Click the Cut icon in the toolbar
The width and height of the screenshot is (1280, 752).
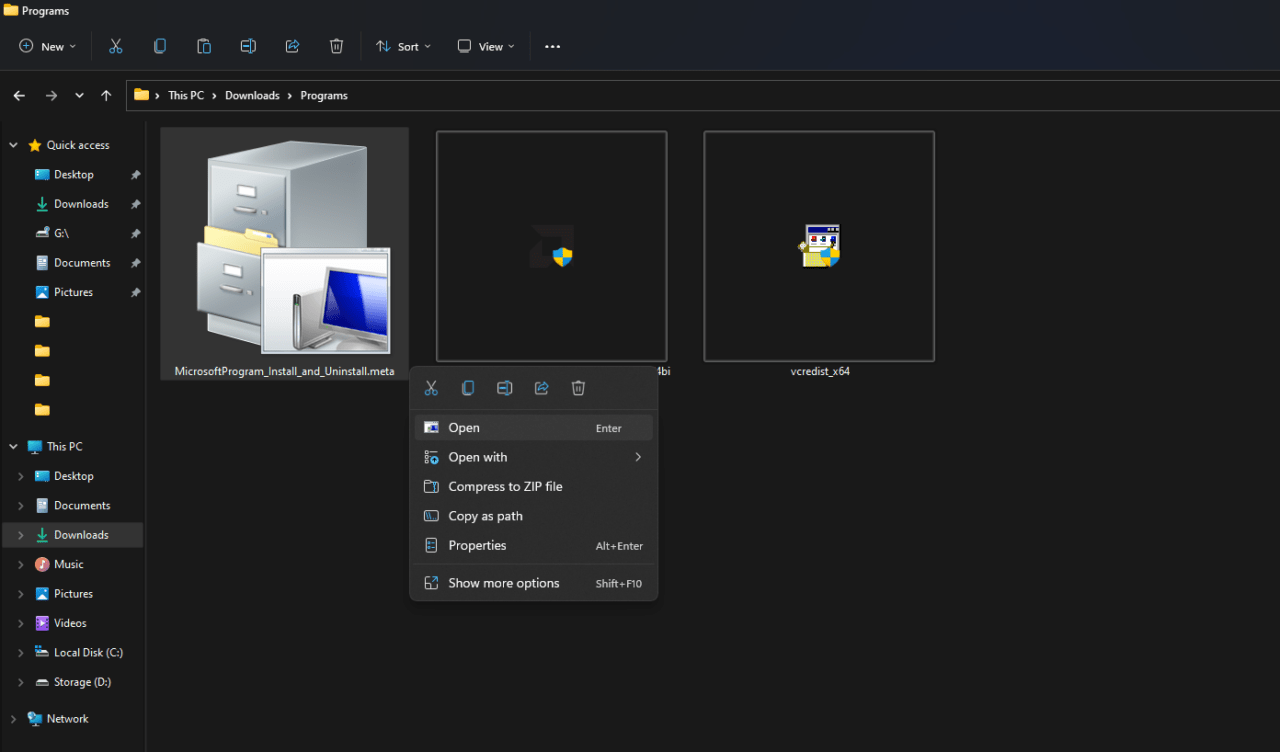[116, 46]
